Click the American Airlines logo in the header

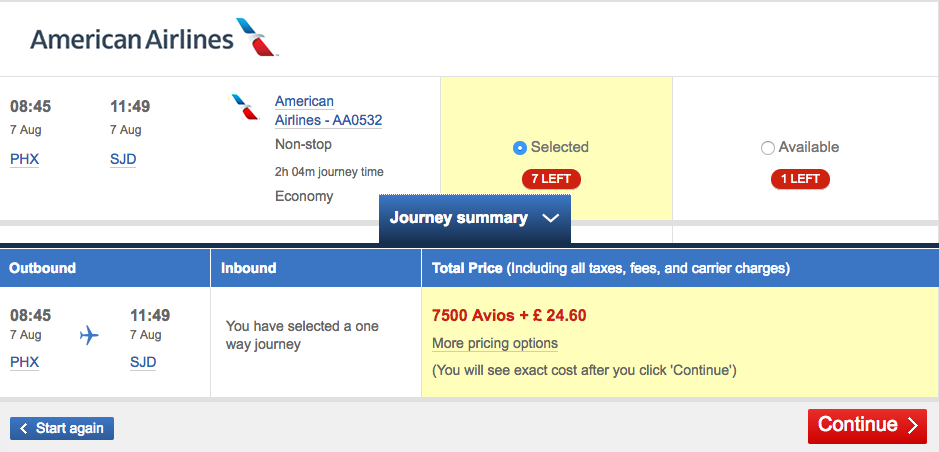[155, 38]
